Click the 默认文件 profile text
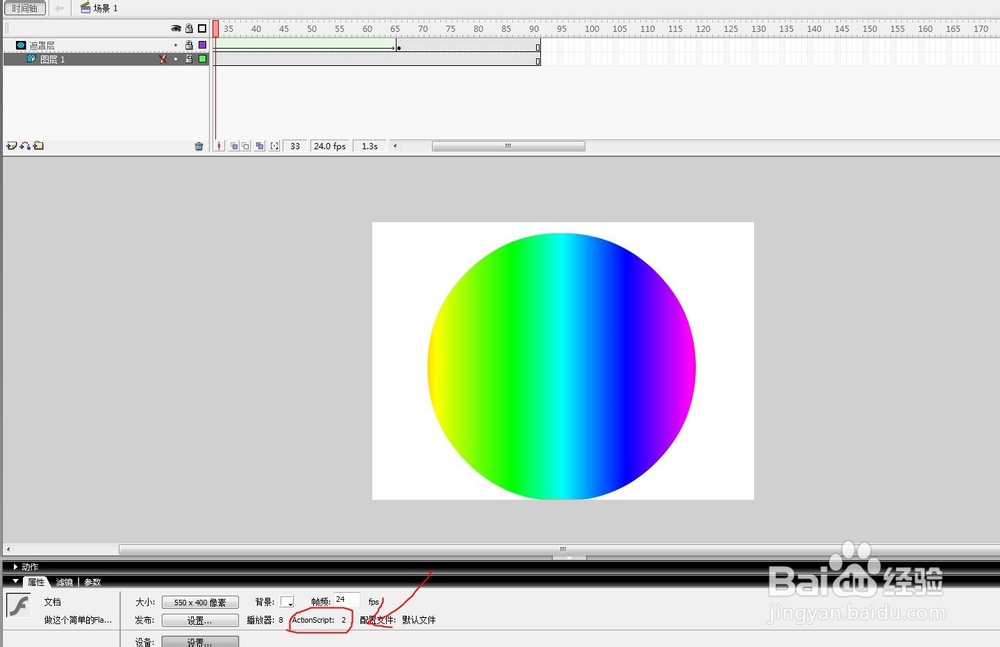This screenshot has width=1000, height=647. coord(419,620)
